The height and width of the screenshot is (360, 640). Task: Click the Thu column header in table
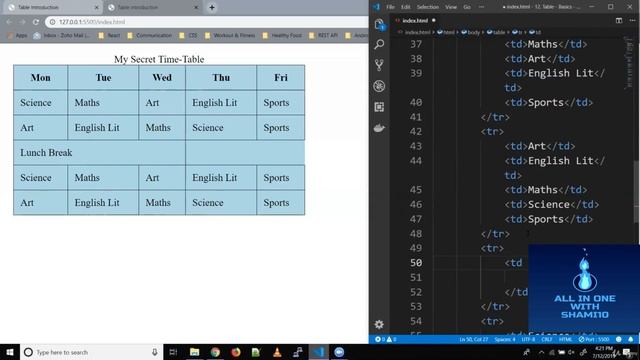(221, 78)
